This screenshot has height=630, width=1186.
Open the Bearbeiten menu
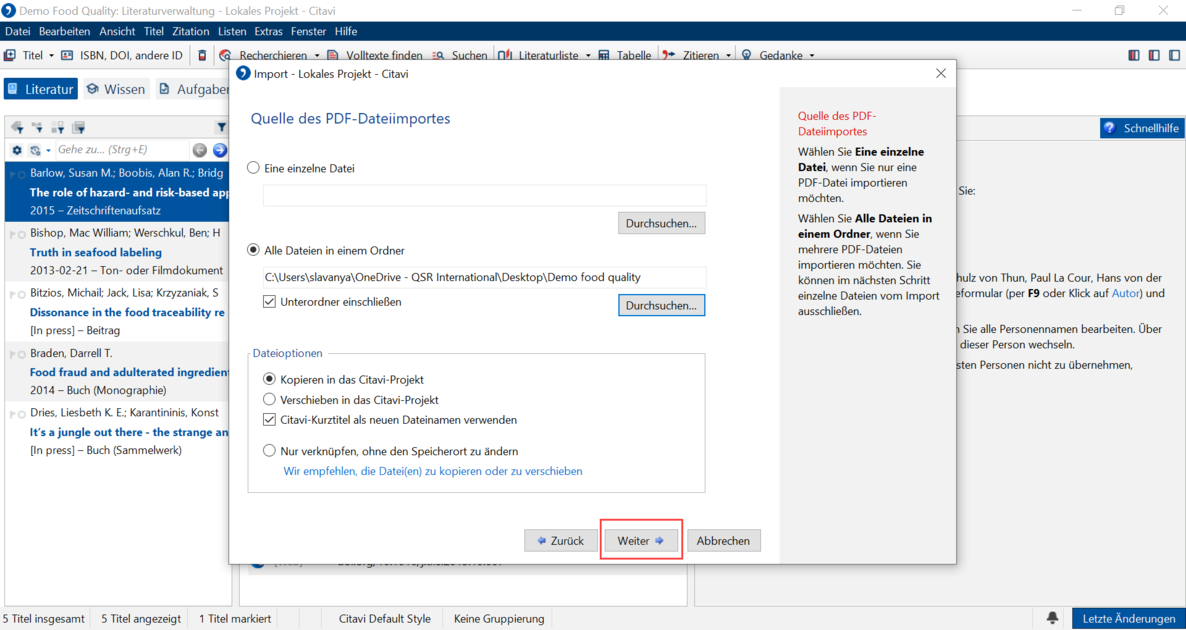(x=64, y=31)
